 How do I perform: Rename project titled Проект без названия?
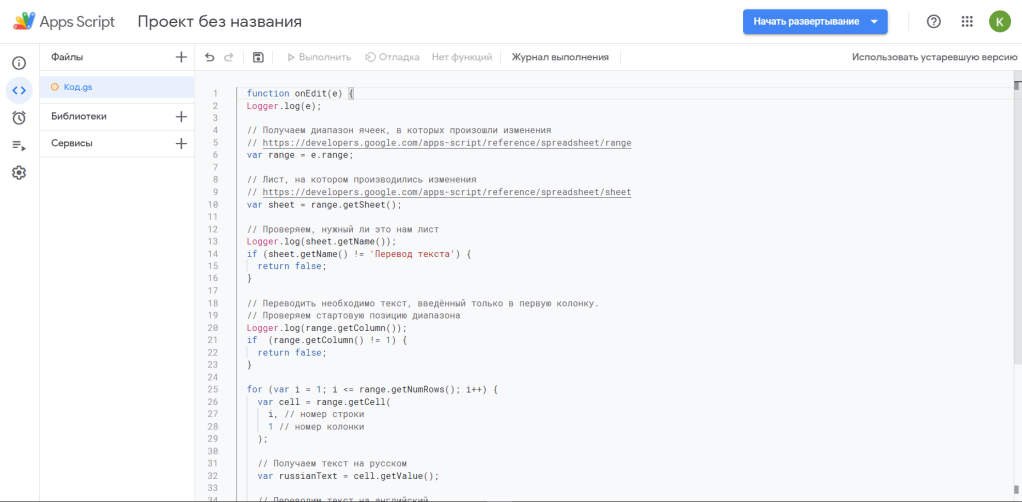point(219,22)
